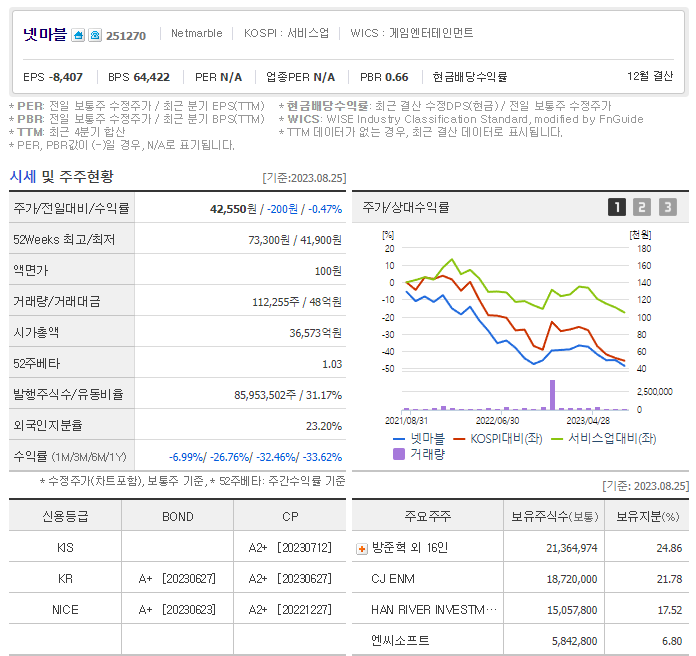Click the 시가총액 36,573억원 value
Image resolution: width=696 pixels, height=656 pixels.
[316, 333]
